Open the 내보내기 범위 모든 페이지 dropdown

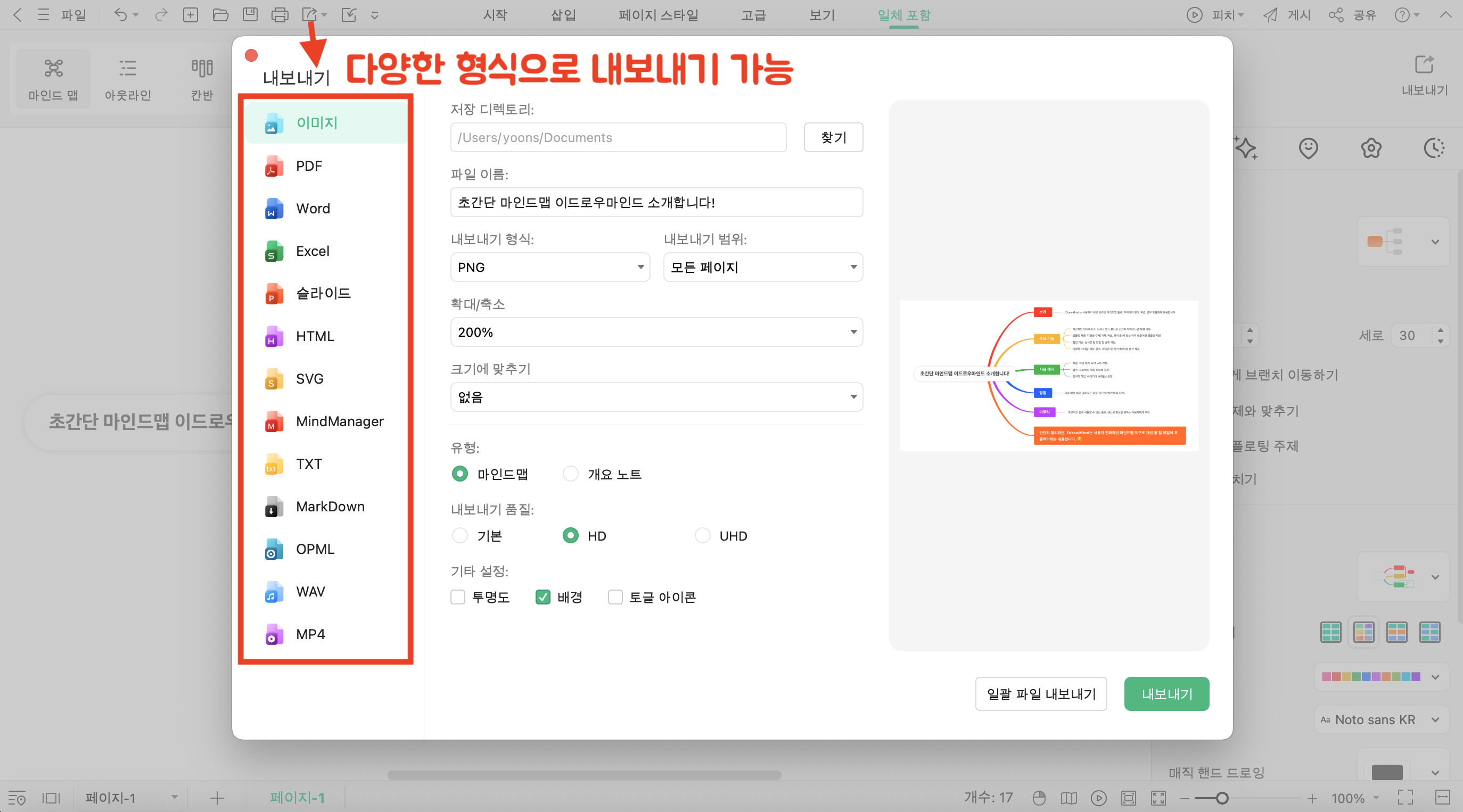click(763, 267)
